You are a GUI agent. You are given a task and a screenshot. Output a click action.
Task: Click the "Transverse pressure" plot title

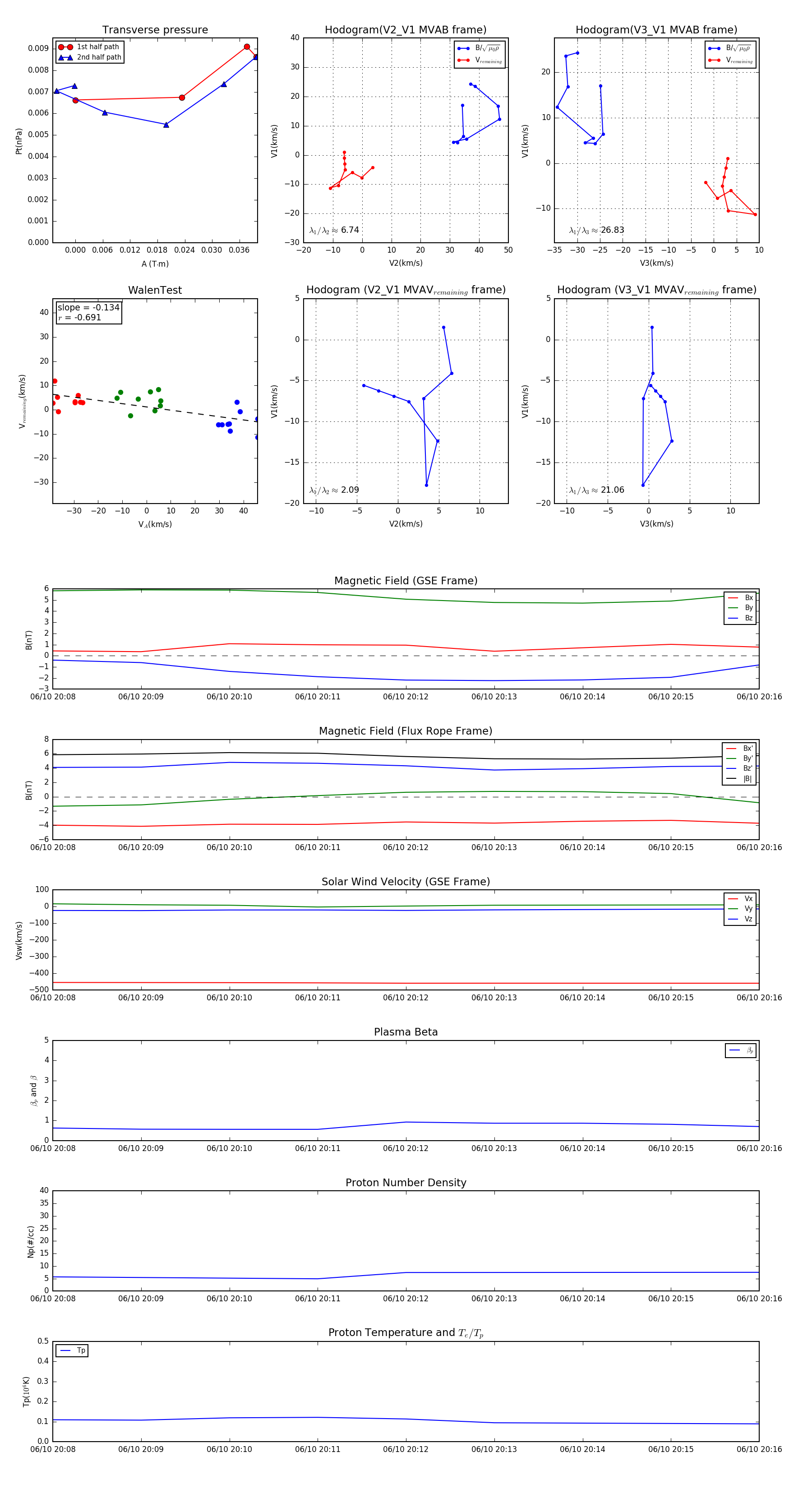click(155, 29)
